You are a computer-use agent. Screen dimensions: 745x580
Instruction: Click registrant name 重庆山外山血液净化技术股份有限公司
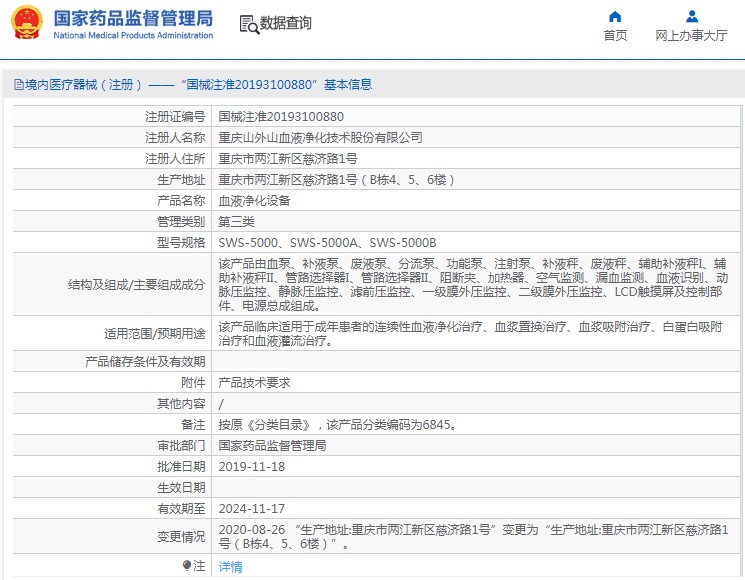[x=320, y=138]
